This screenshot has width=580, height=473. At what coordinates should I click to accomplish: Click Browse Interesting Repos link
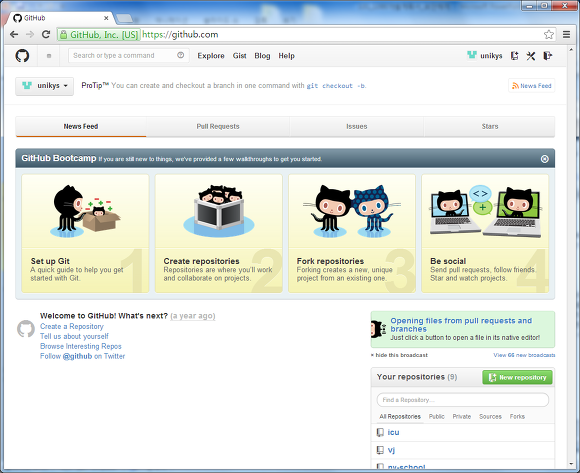(x=81, y=346)
